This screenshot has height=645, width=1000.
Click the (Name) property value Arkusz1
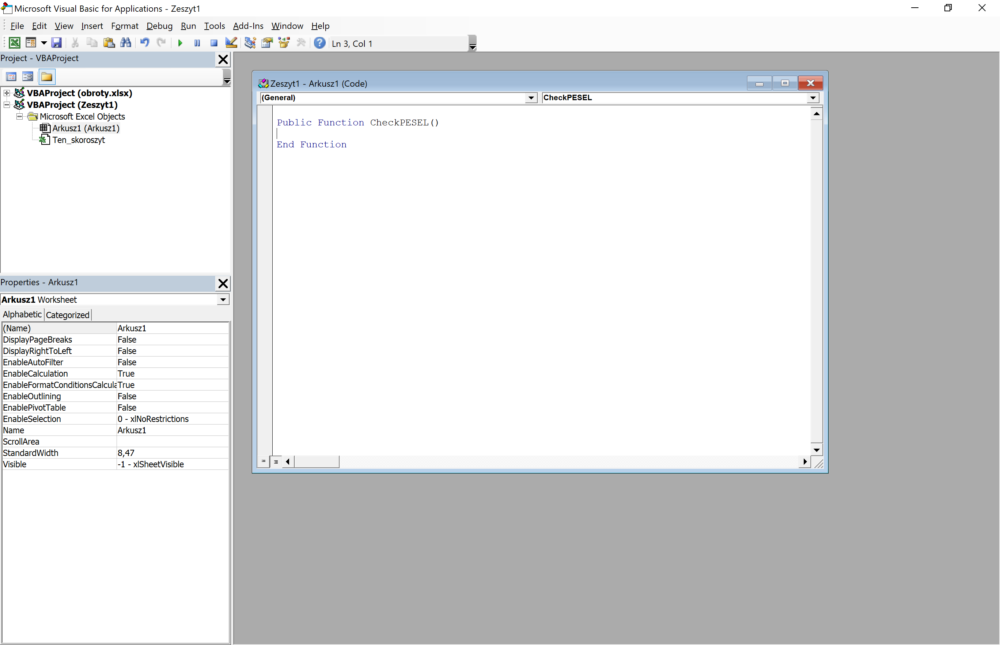click(x=172, y=328)
